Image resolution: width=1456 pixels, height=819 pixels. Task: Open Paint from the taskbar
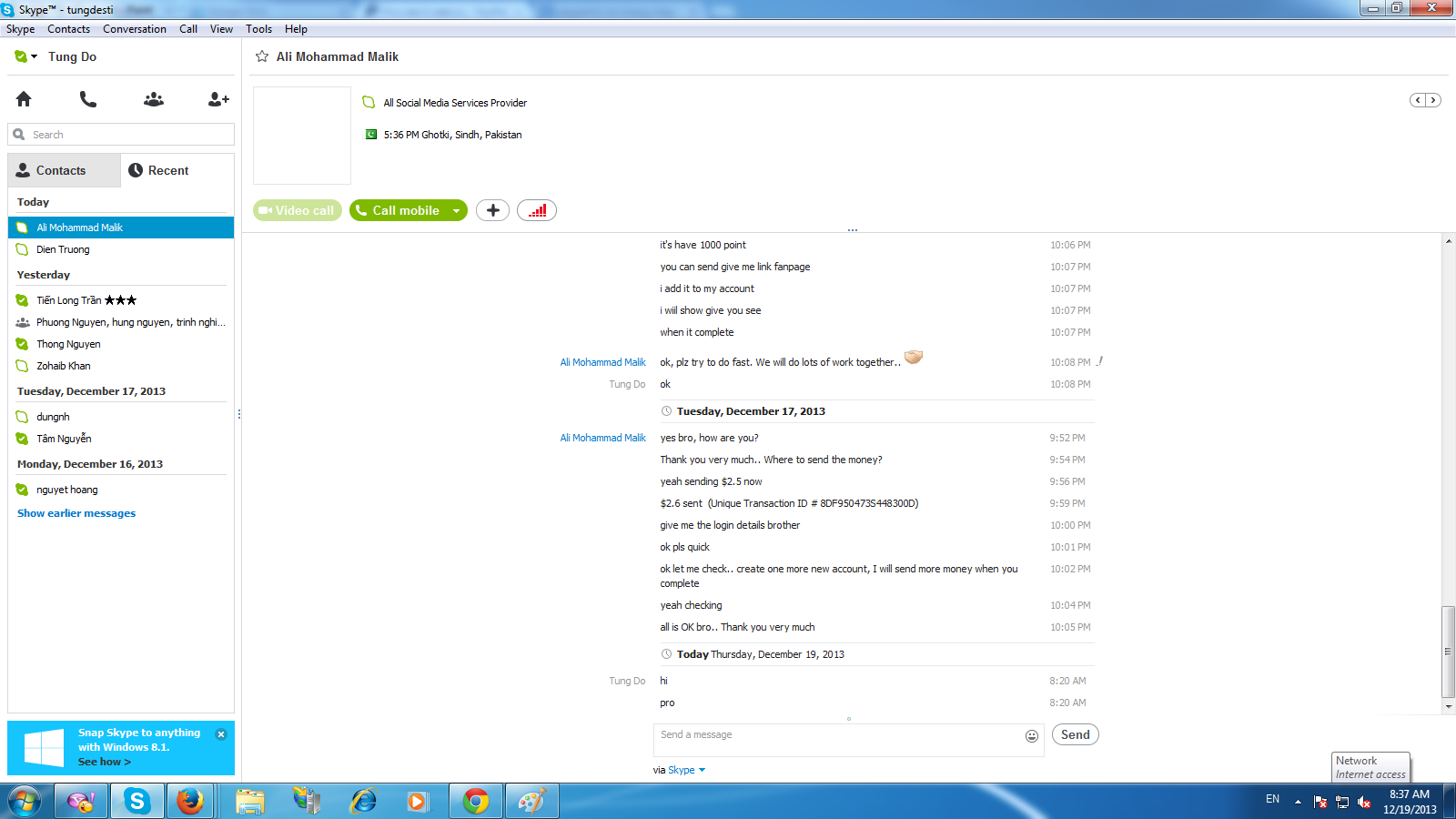[x=531, y=802]
